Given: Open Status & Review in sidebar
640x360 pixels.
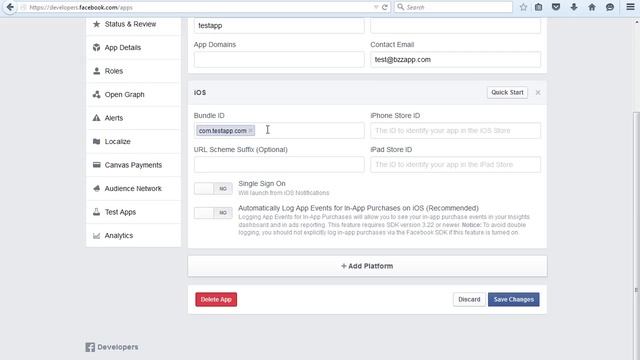Looking at the screenshot, I should [133, 24].
